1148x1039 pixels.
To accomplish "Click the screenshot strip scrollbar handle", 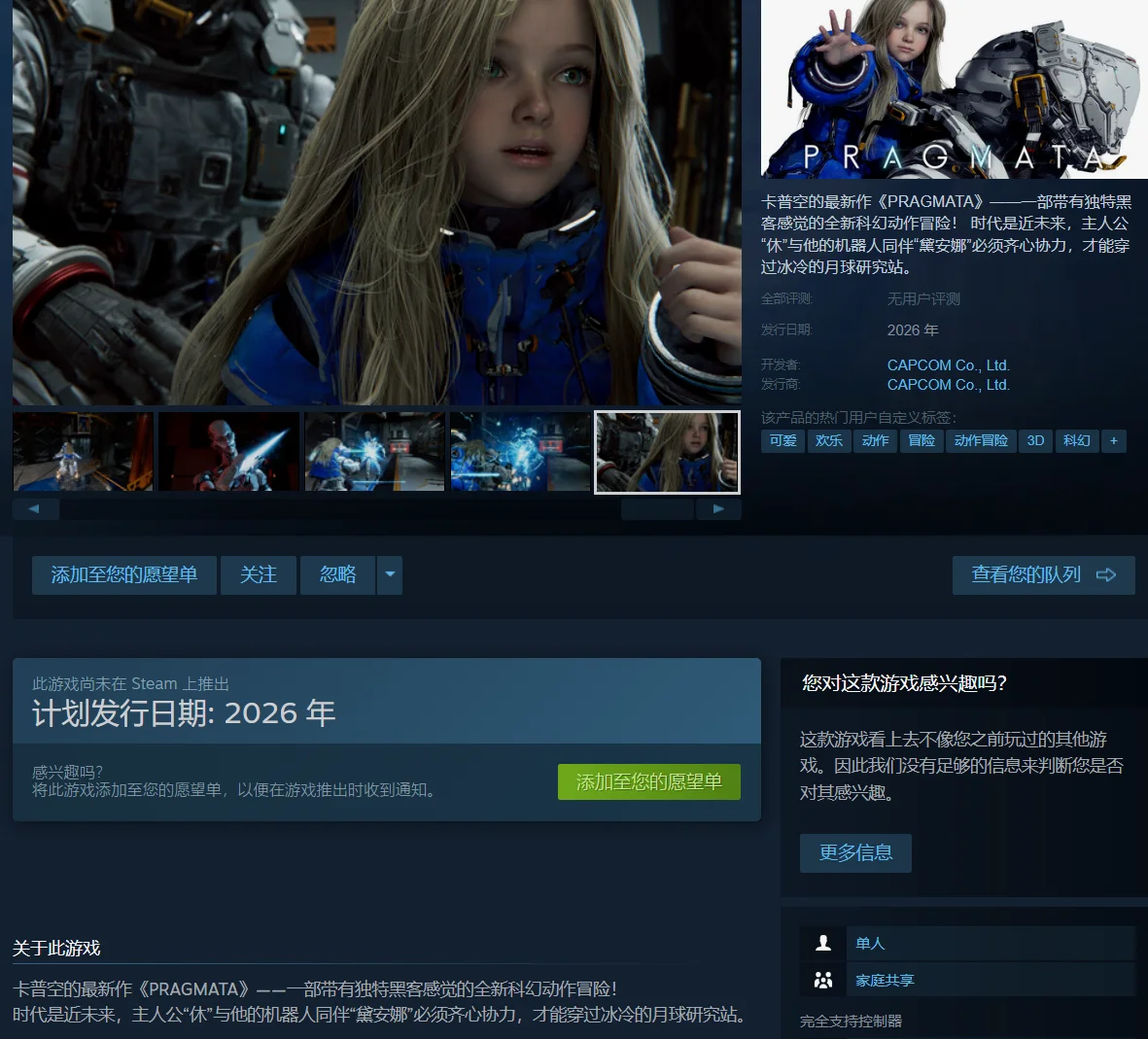I will pyautogui.click(x=657, y=509).
